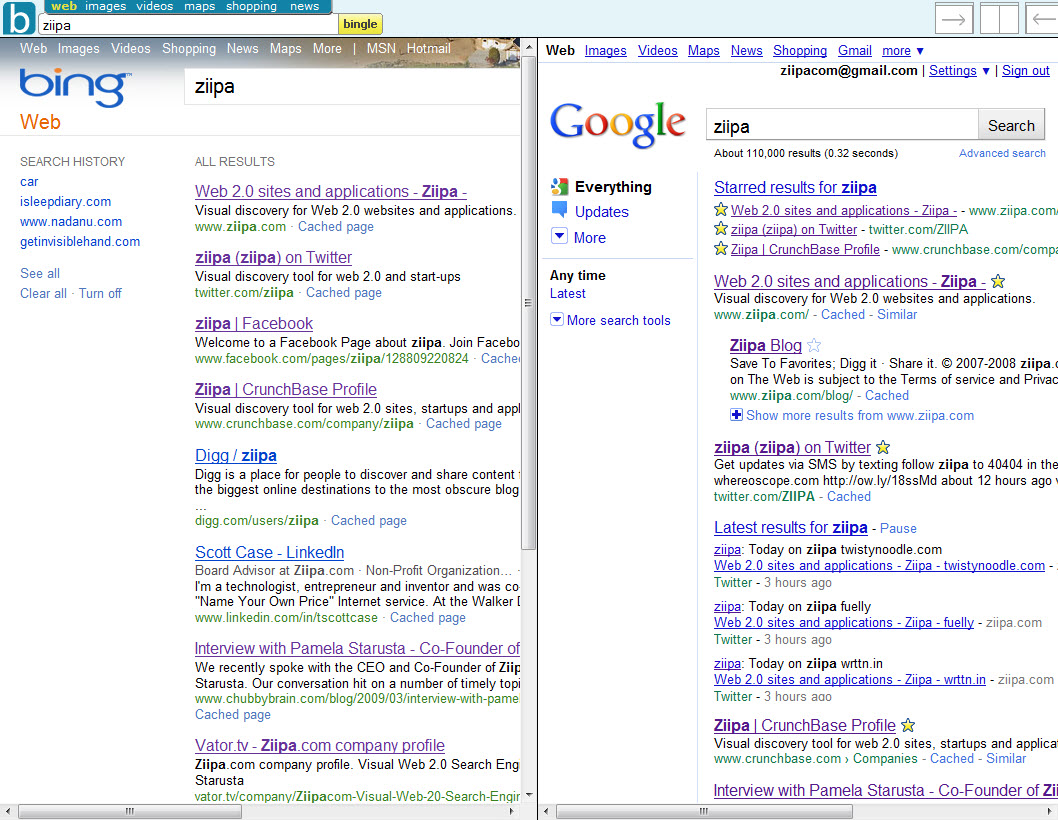Screen dimensions: 1058x820
Task: Click 'Latest' time filter in Google sidebar
Action: point(567,294)
